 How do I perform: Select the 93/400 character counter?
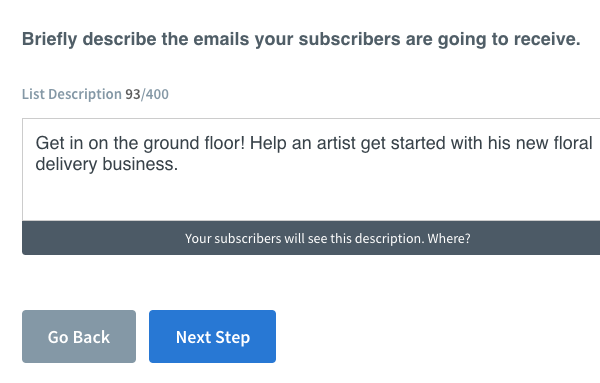pyautogui.click(x=147, y=94)
